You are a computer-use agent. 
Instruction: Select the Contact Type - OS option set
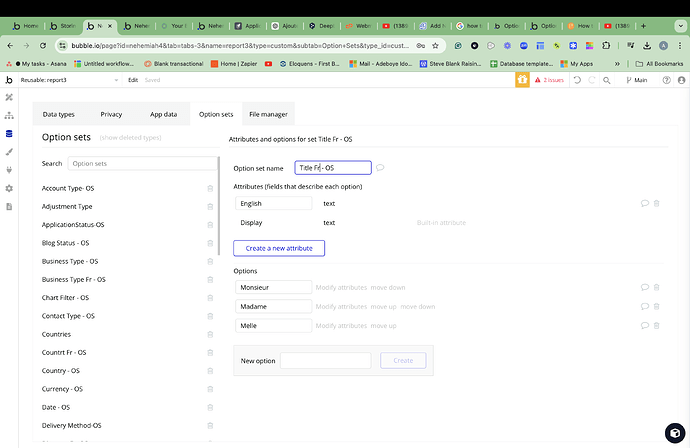(x=68, y=316)
